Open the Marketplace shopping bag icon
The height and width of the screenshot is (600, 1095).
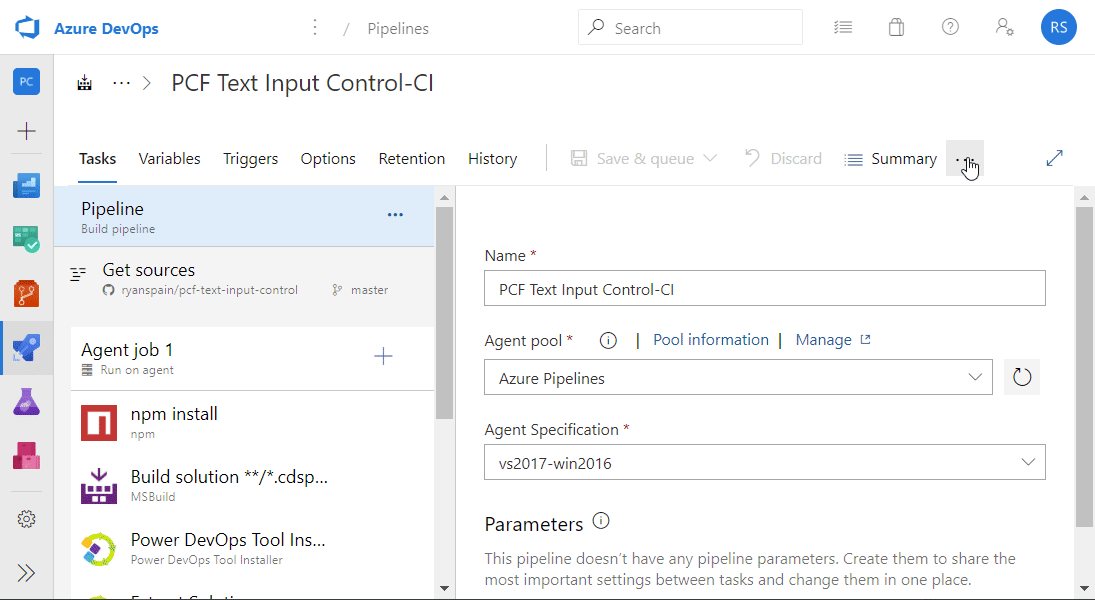[x=896, y=27]
